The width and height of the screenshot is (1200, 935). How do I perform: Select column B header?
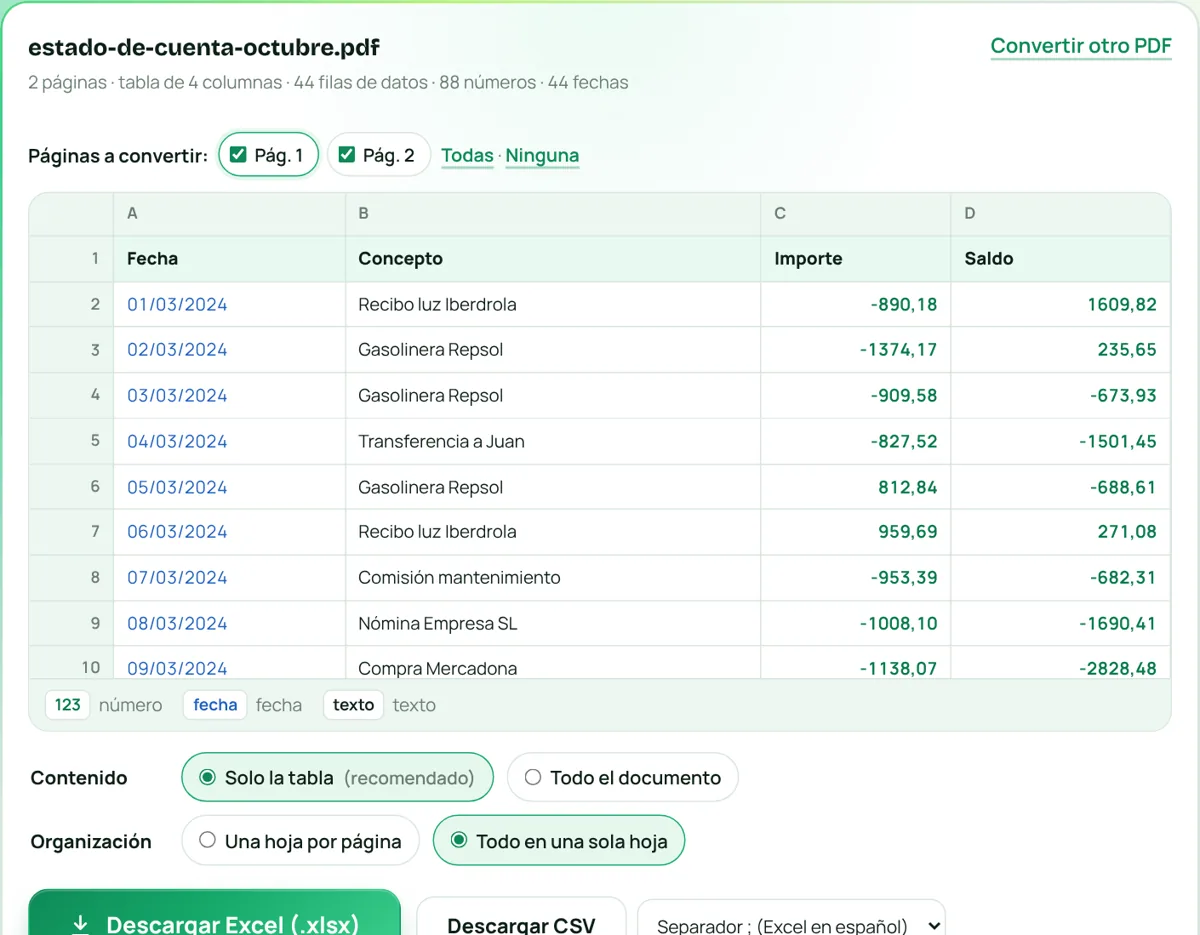click(553, 213)
